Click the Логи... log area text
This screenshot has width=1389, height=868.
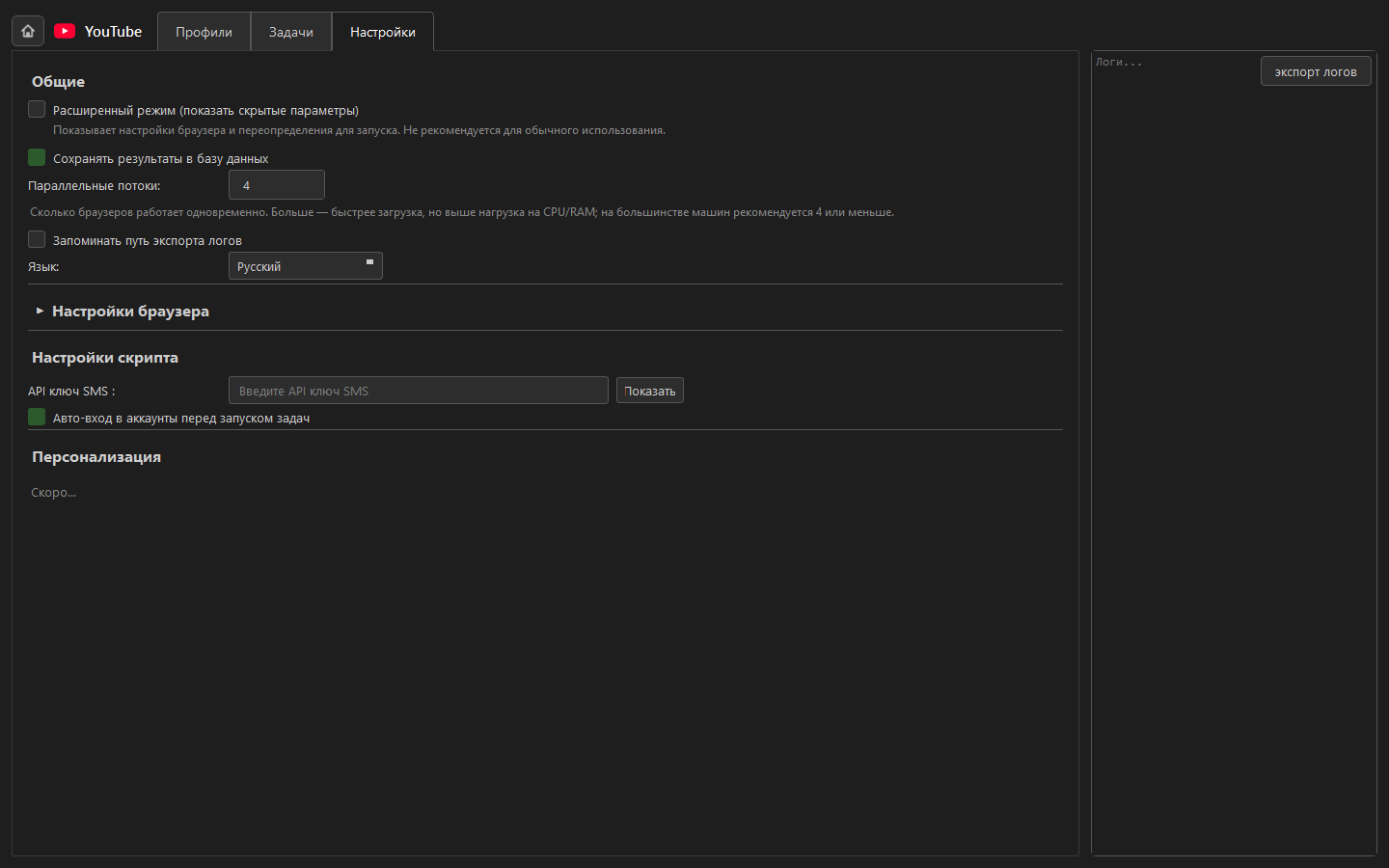coord(1119,63)
